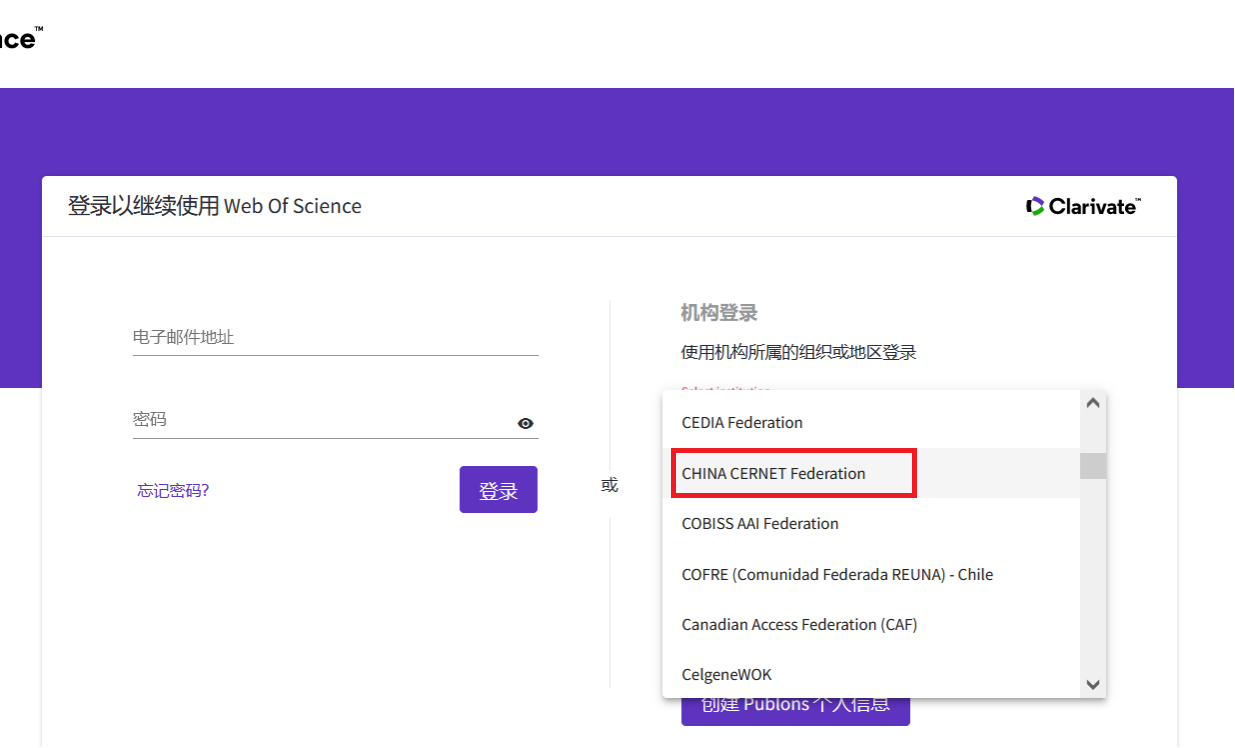This screenshot has width=1235, height=748.
Task: Select COBISS AAI Federation option
Action: tap(871, 523)
